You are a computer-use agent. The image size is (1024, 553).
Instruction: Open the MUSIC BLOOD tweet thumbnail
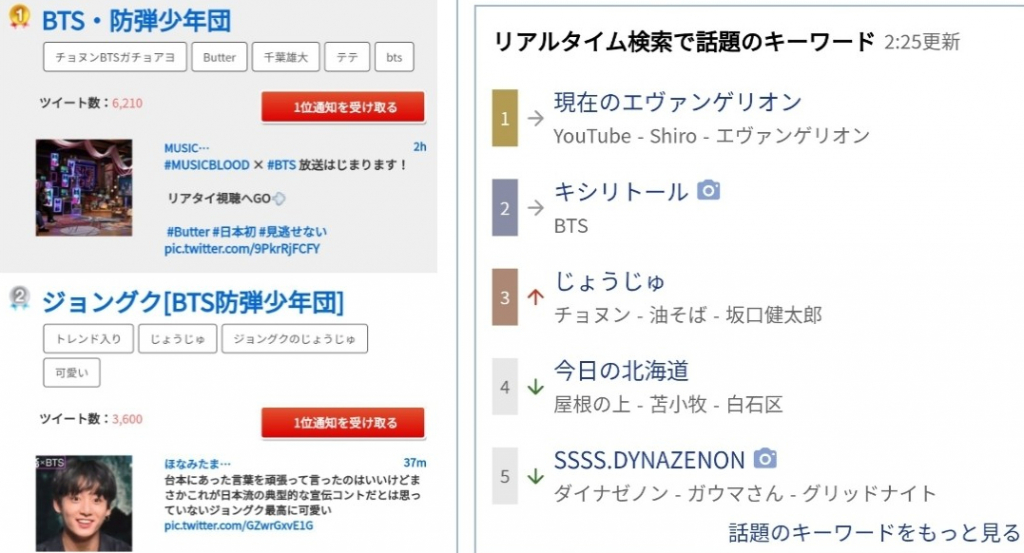84,188
